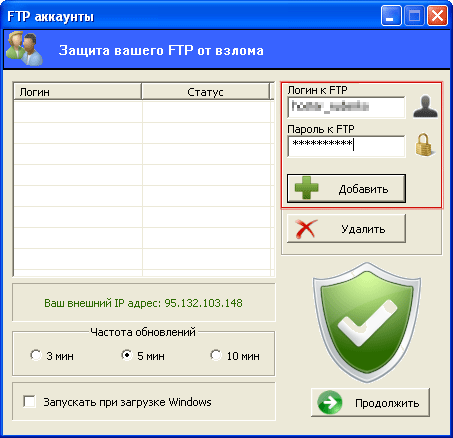The height and width of the screenshot is (438, 453).
Task: Click the golden padlock icon
Action: point(425,145)
